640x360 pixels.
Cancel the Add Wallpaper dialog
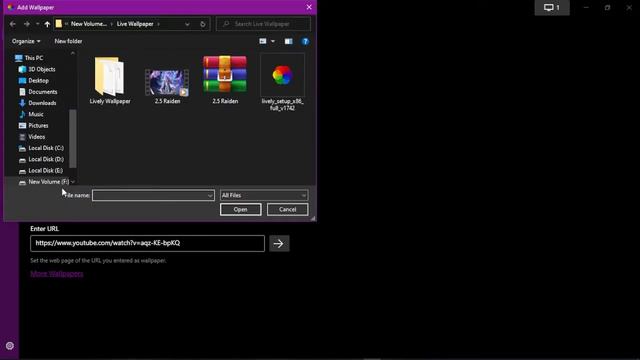pos(287,209)
